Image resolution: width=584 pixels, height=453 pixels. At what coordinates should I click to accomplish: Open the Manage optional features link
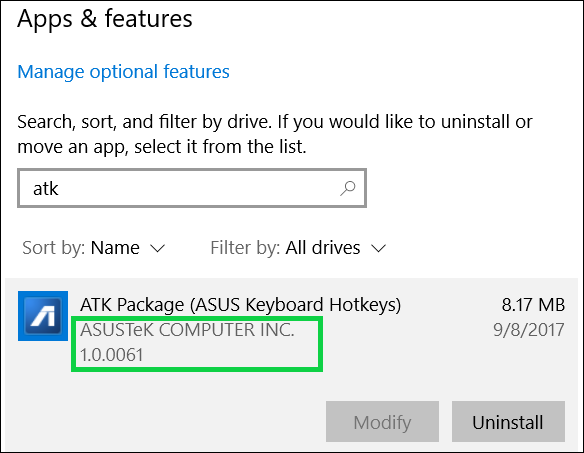[123, 72]
